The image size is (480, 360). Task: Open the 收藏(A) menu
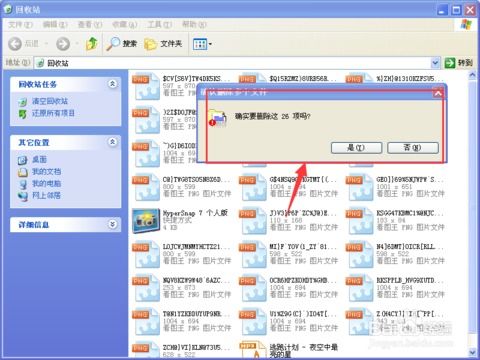[x=125, y=25]
